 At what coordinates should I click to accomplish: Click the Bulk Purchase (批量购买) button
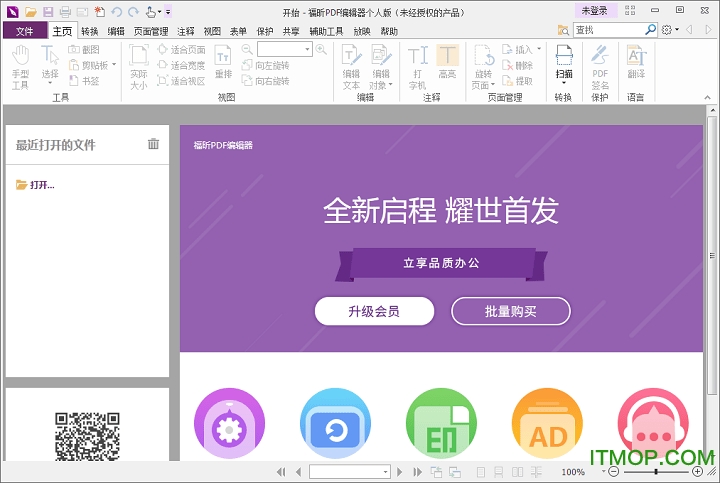tap(511, 311)
